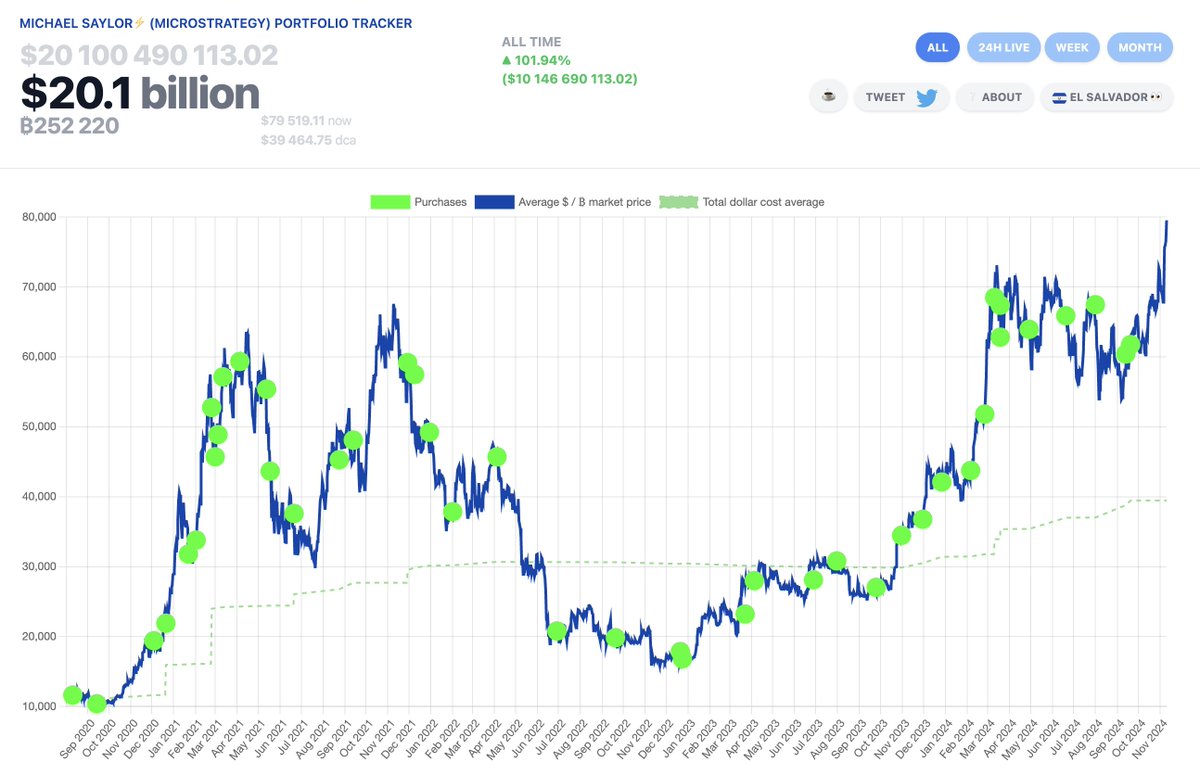Select the ALL time range tab
This screenshot has width=1200, height=775.
coord(937,47)
